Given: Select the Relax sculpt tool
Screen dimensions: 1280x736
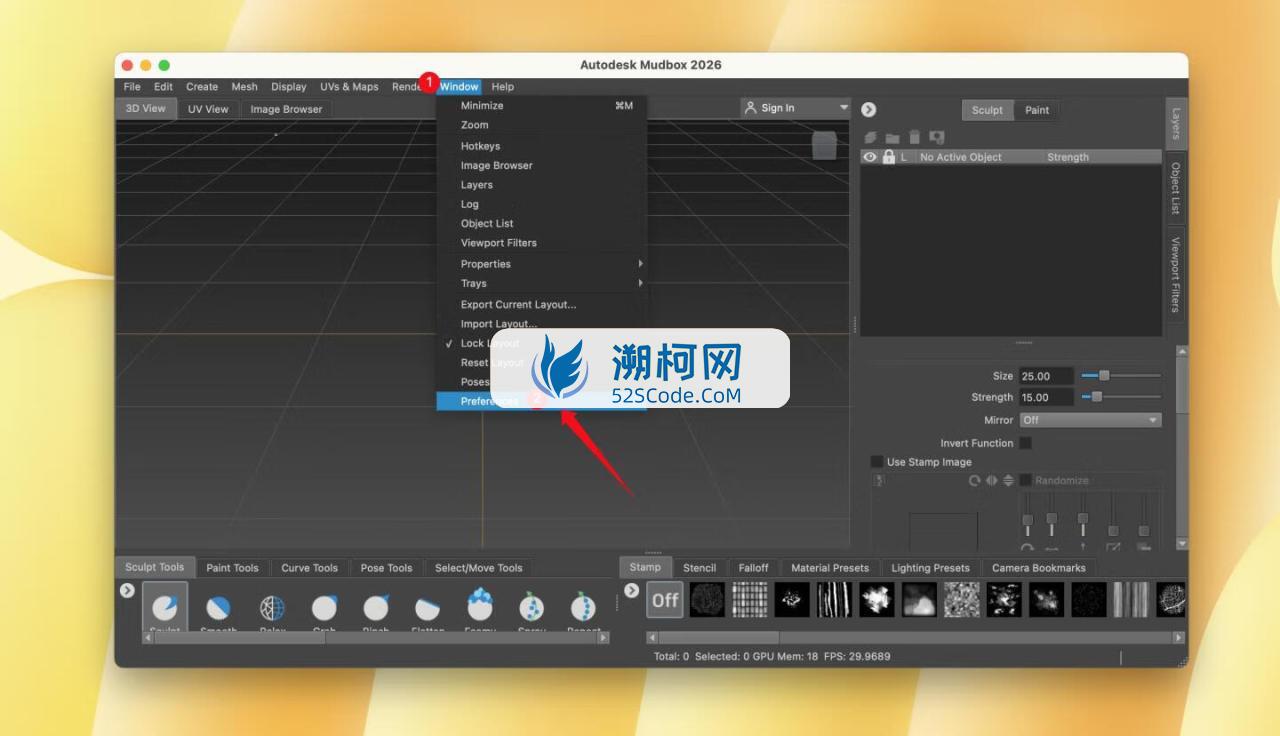Looking at the screenshot, I should click(272, 609).
